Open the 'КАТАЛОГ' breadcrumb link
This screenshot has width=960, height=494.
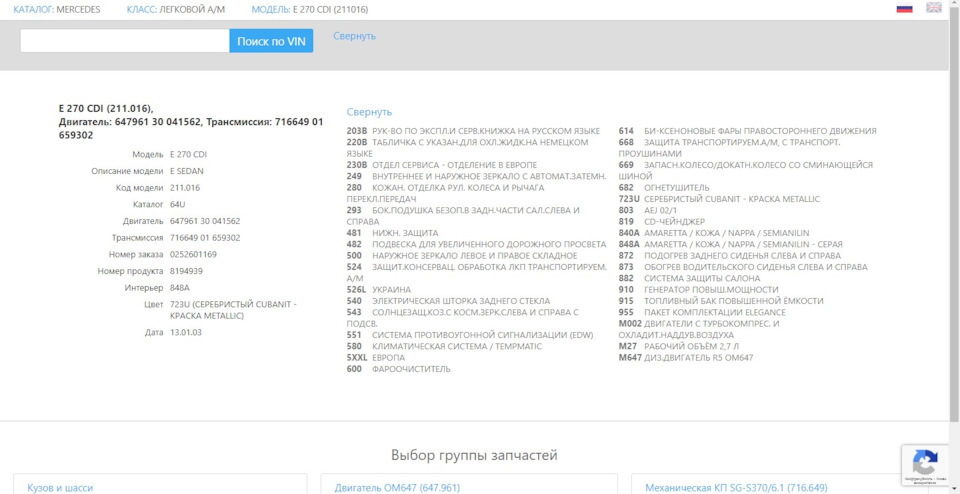point(34,10)
